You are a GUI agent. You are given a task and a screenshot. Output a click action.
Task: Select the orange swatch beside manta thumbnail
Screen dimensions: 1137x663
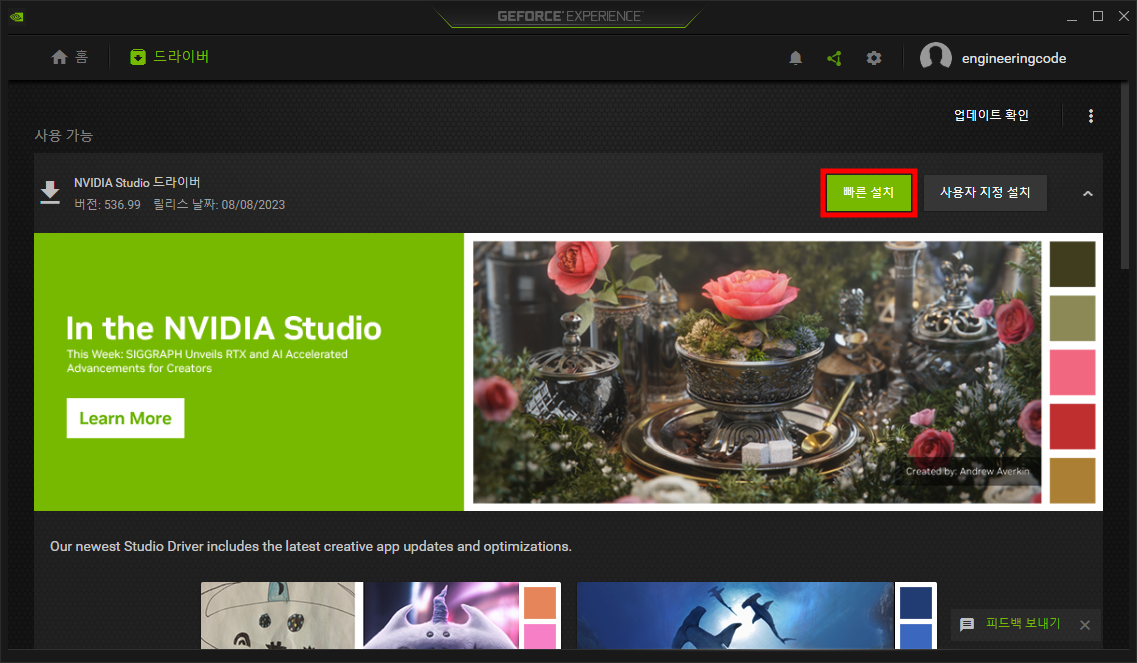539,603
